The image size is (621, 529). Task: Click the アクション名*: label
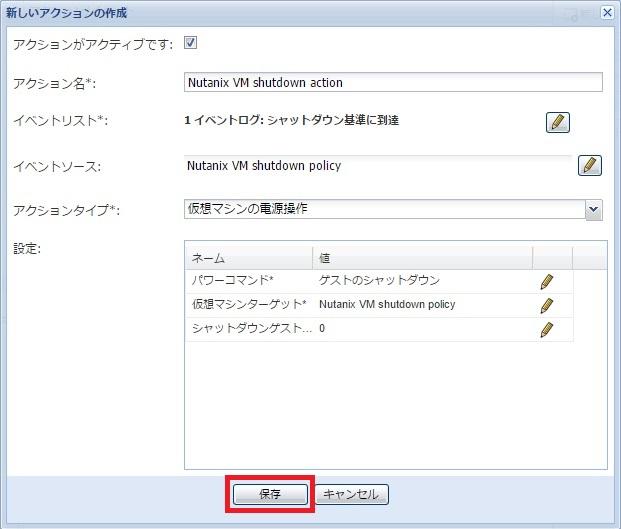coord(55,84)
